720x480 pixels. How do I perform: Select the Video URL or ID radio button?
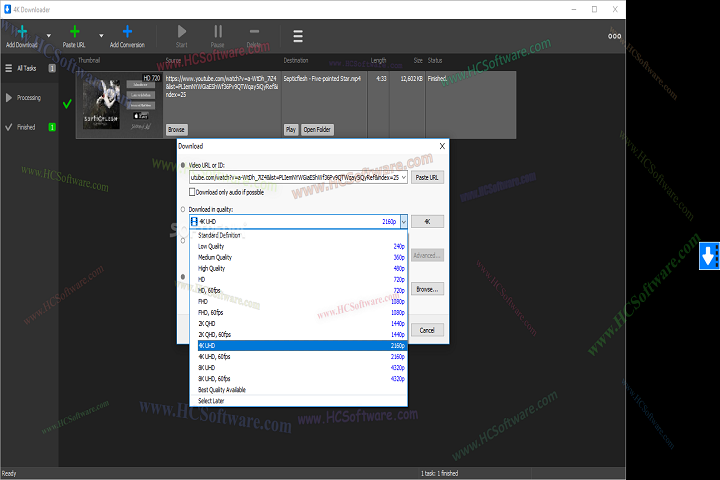(x=183, y=165)
